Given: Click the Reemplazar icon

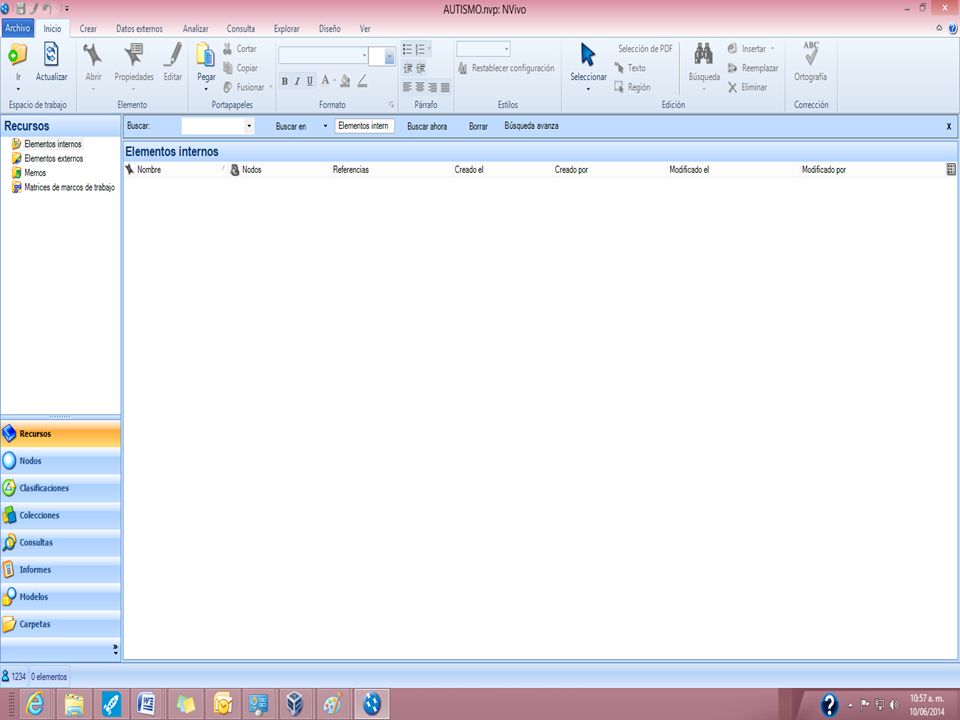Looking at the screenshot, I should 732,68.
